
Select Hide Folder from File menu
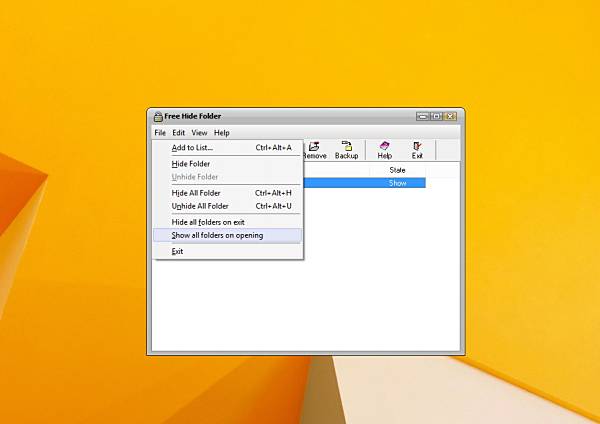click(228, 164)
